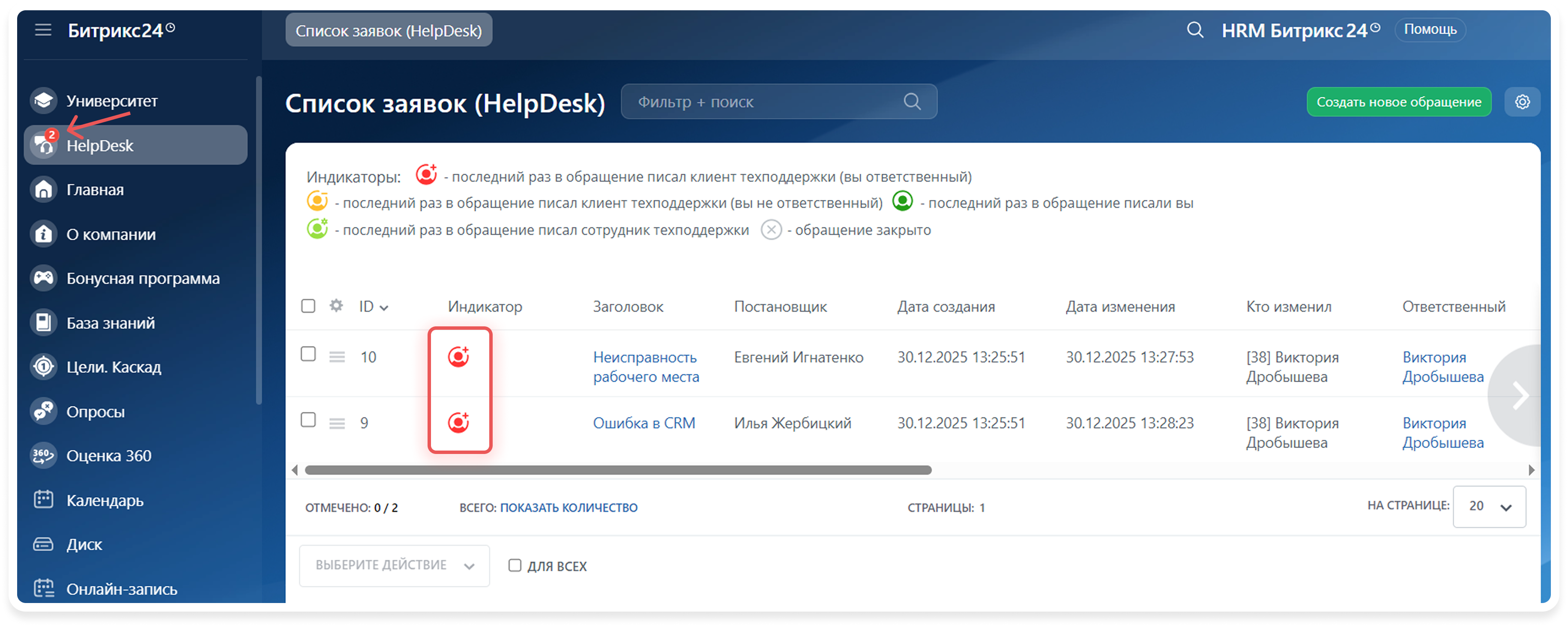The image size is (1568, 627).
Task: Click red indicator icon for ticket 10
Action: (458, 357)
